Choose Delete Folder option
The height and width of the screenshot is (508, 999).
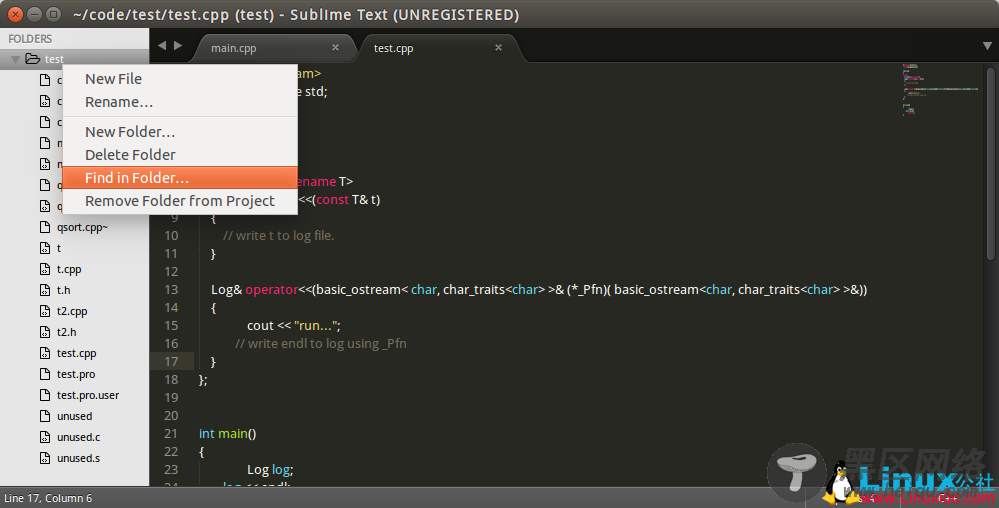(180, 155)
